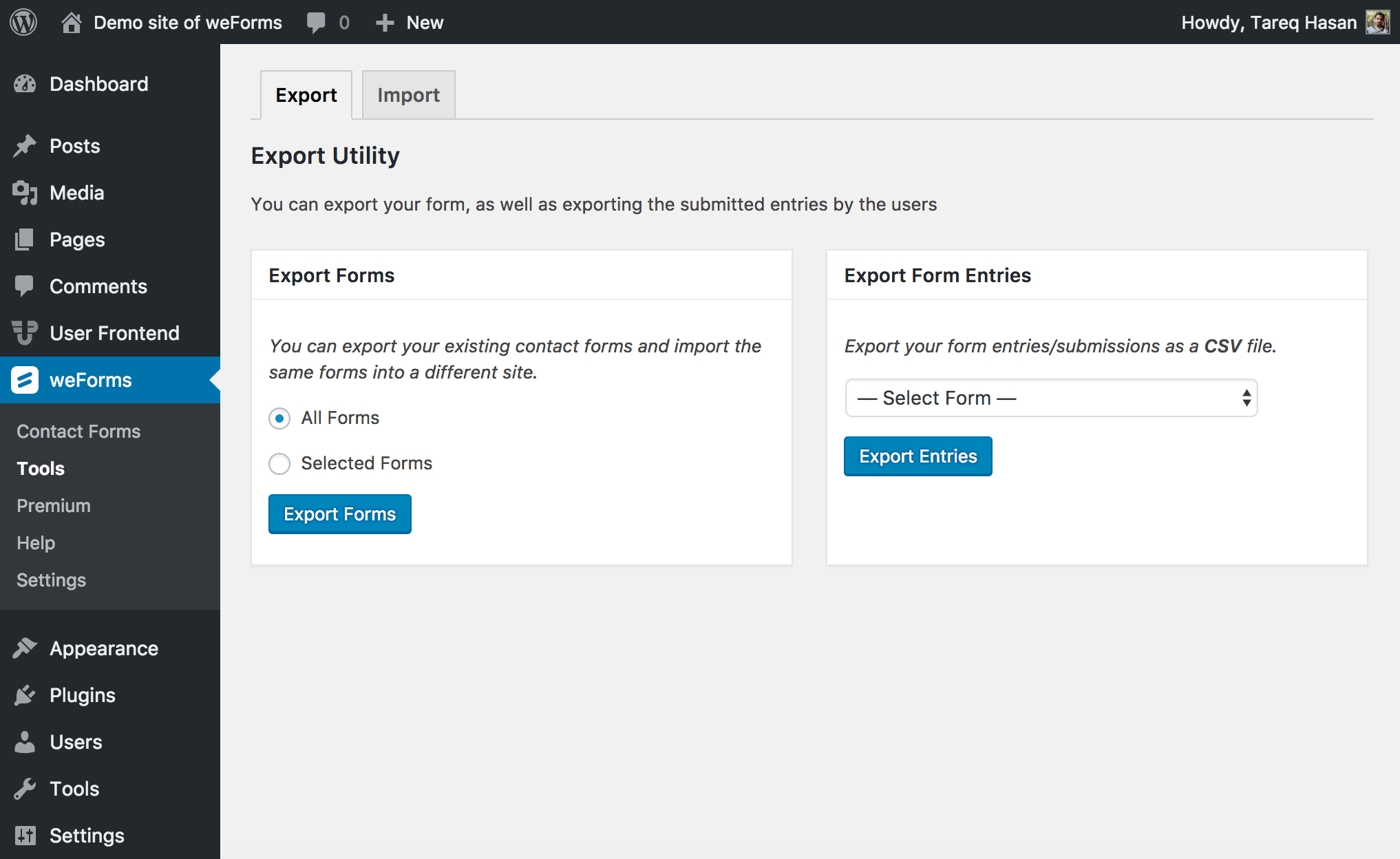Click the Appearance sidebar icon
This screenshot has width=1400, height=859.
point(28,647)
